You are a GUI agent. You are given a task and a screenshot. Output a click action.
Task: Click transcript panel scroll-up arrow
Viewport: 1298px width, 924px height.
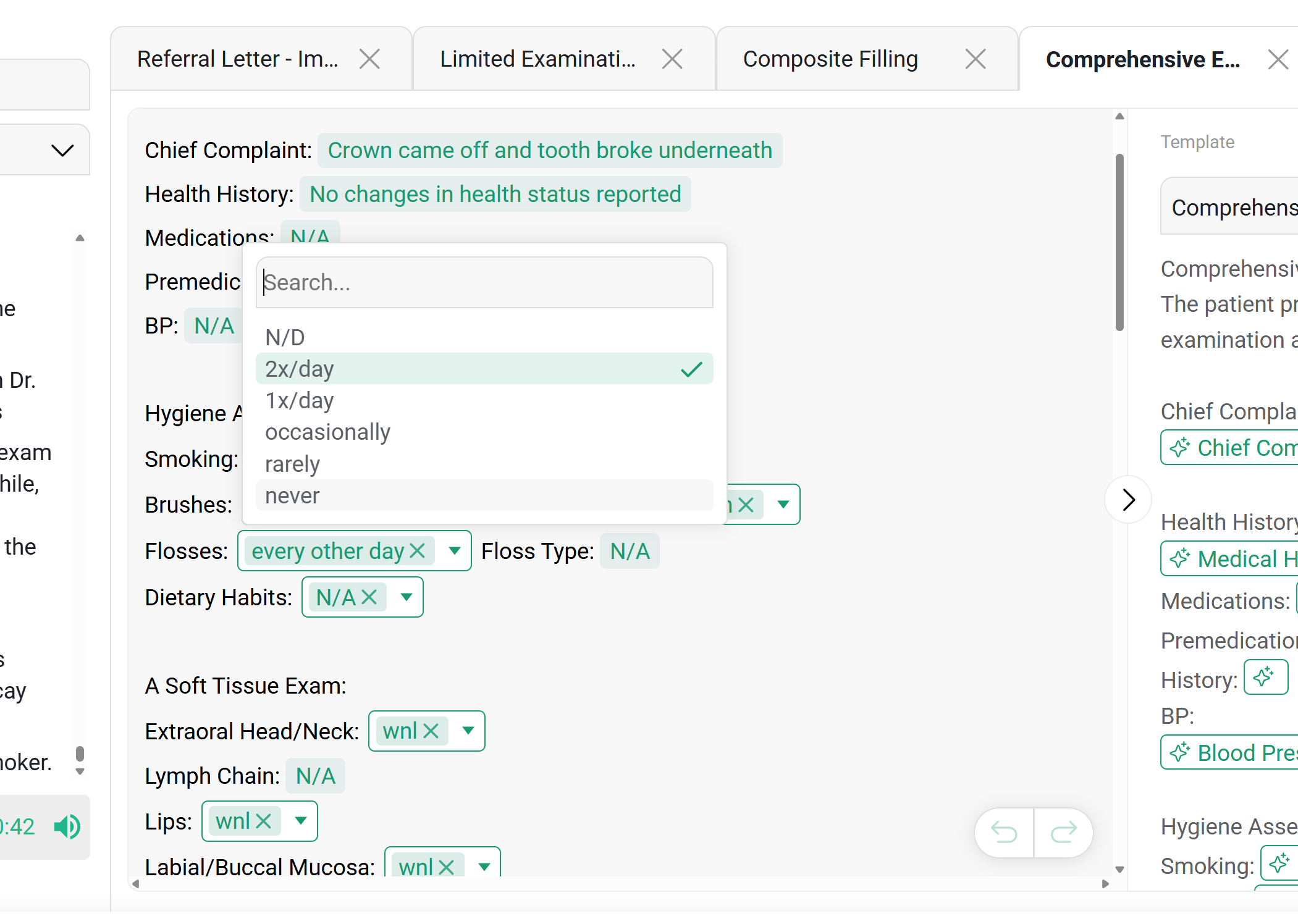pos(80,238)
